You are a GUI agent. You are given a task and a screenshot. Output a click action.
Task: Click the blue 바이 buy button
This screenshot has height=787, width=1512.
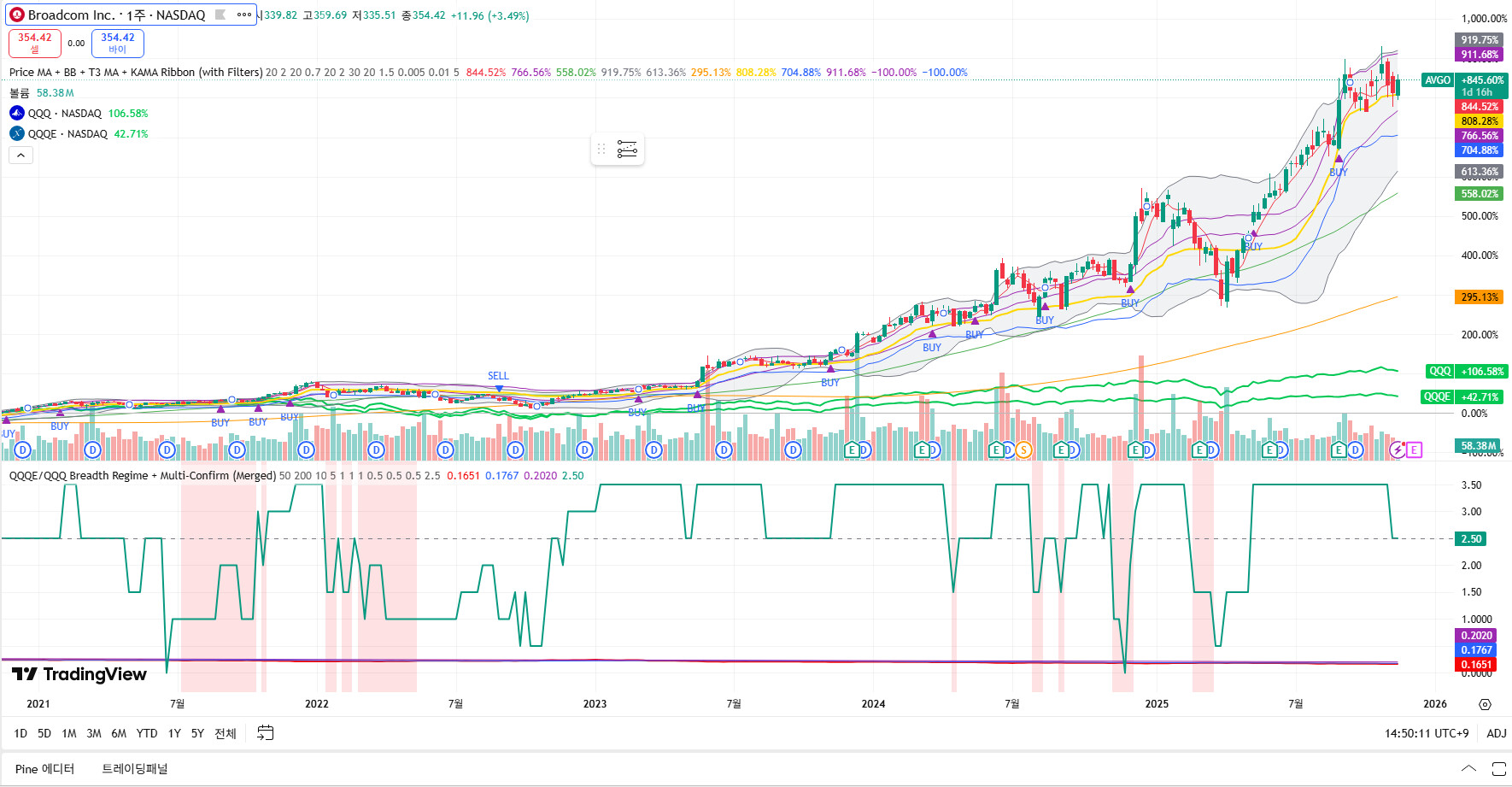pyautogui.click(x=118, y=43)
